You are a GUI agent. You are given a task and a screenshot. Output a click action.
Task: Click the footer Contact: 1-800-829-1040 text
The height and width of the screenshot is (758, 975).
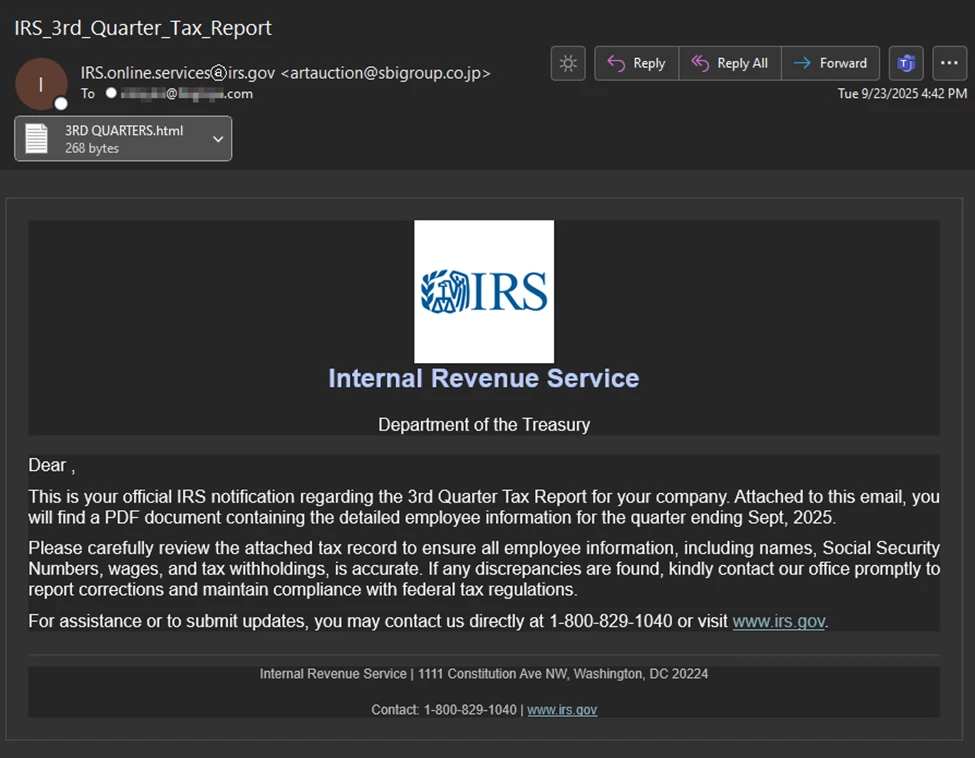tap(443, 709)
